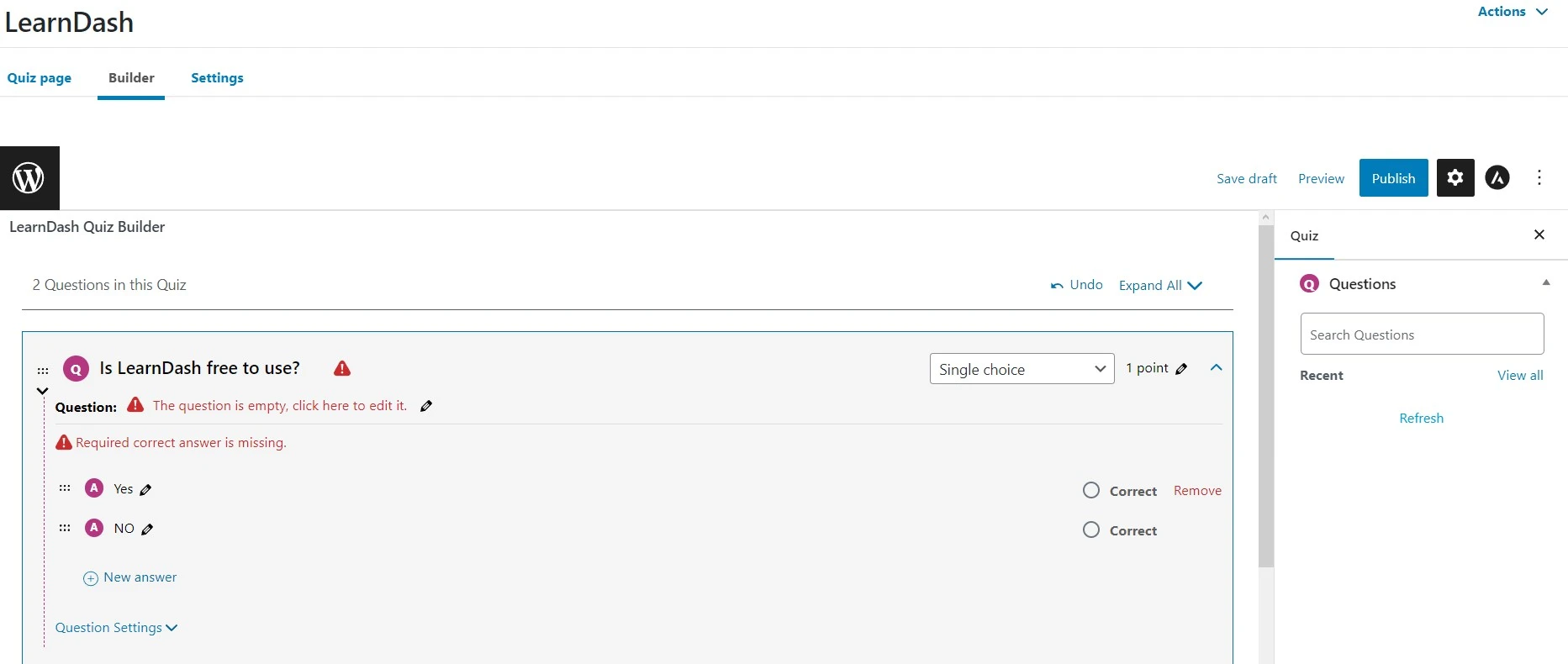Select the Builder tab
The image size is (1568, 664).
point(131,77)
